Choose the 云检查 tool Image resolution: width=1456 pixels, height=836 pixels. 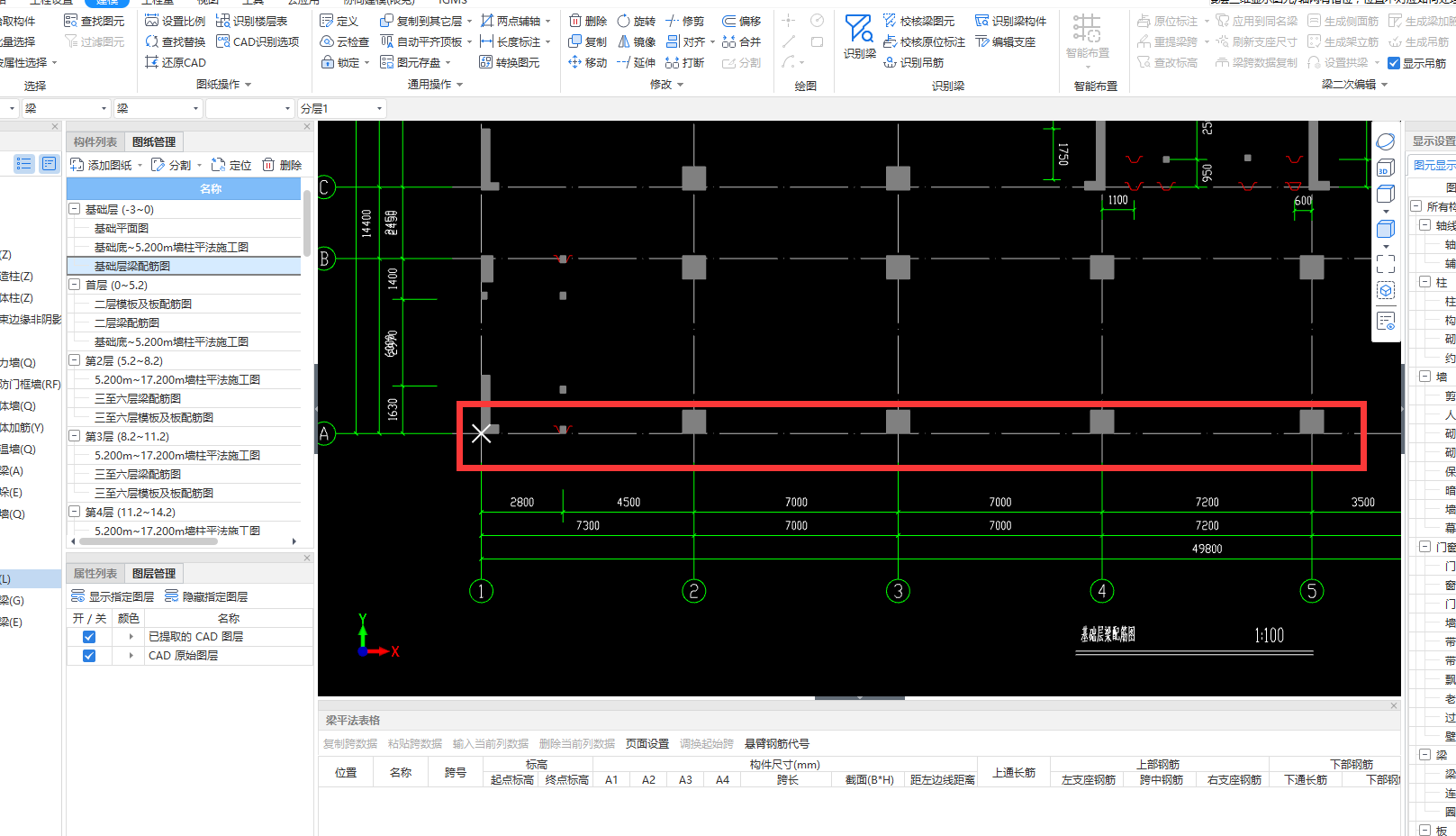click(344, 41)
